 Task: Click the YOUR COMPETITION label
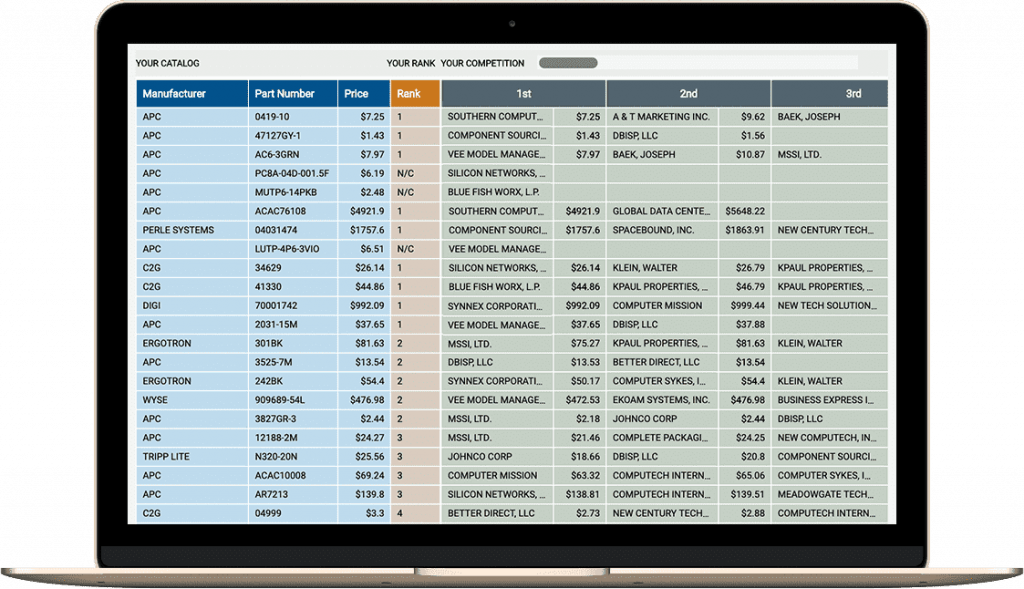[x=483, y=63]
